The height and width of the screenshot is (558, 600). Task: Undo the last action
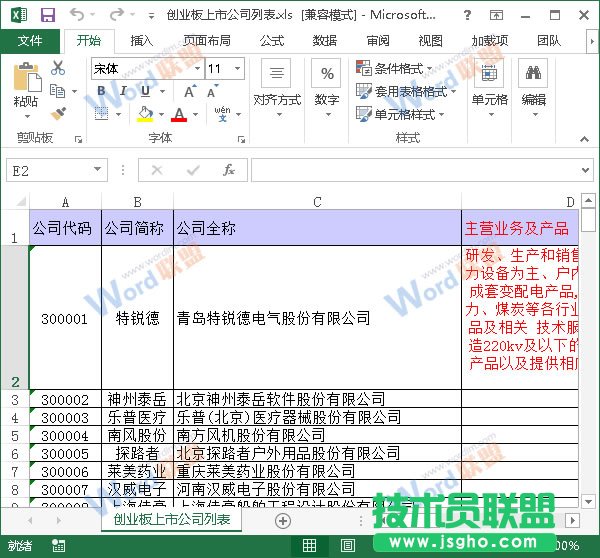(x=77, y=15)
